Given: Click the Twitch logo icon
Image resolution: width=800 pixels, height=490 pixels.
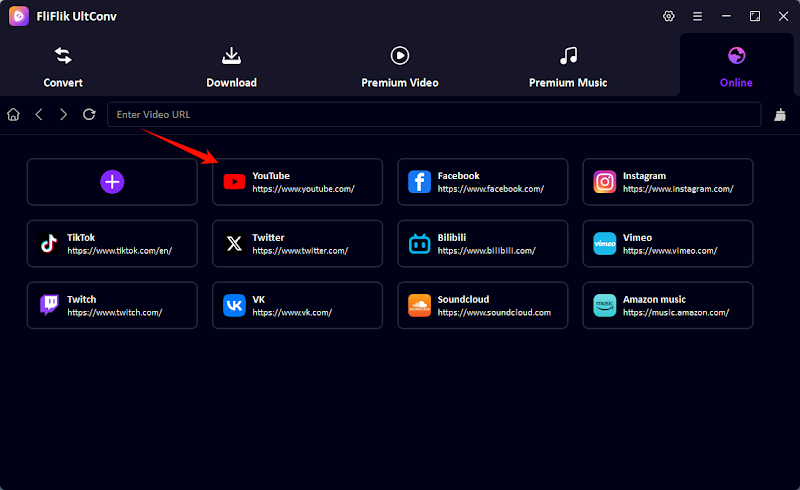Looking at the screenshot, I should 49,305.
